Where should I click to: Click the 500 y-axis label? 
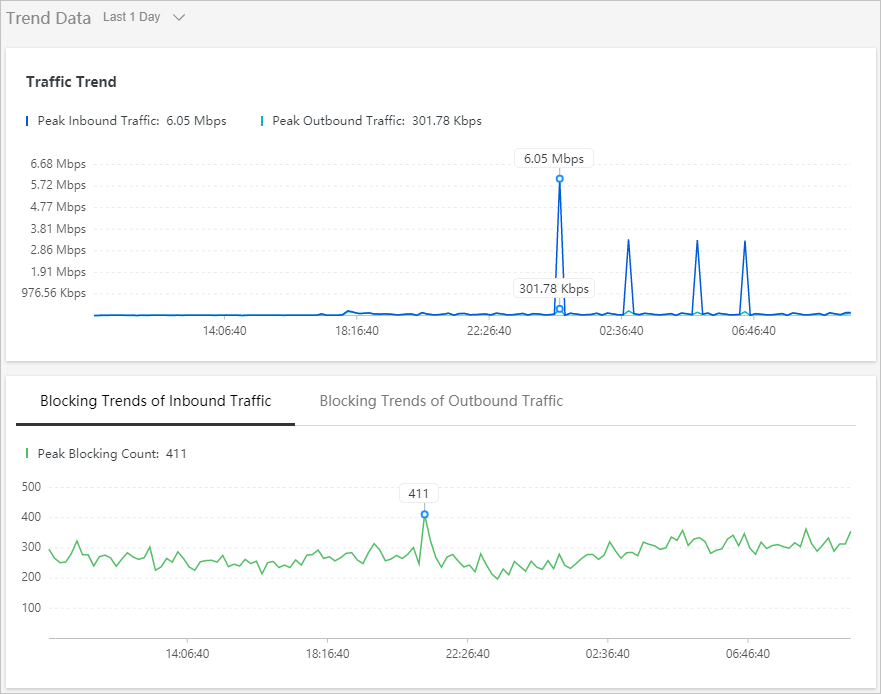[31, 487]
